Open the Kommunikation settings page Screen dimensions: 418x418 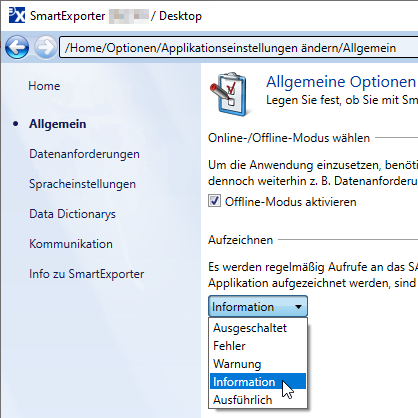click(71, 244)
